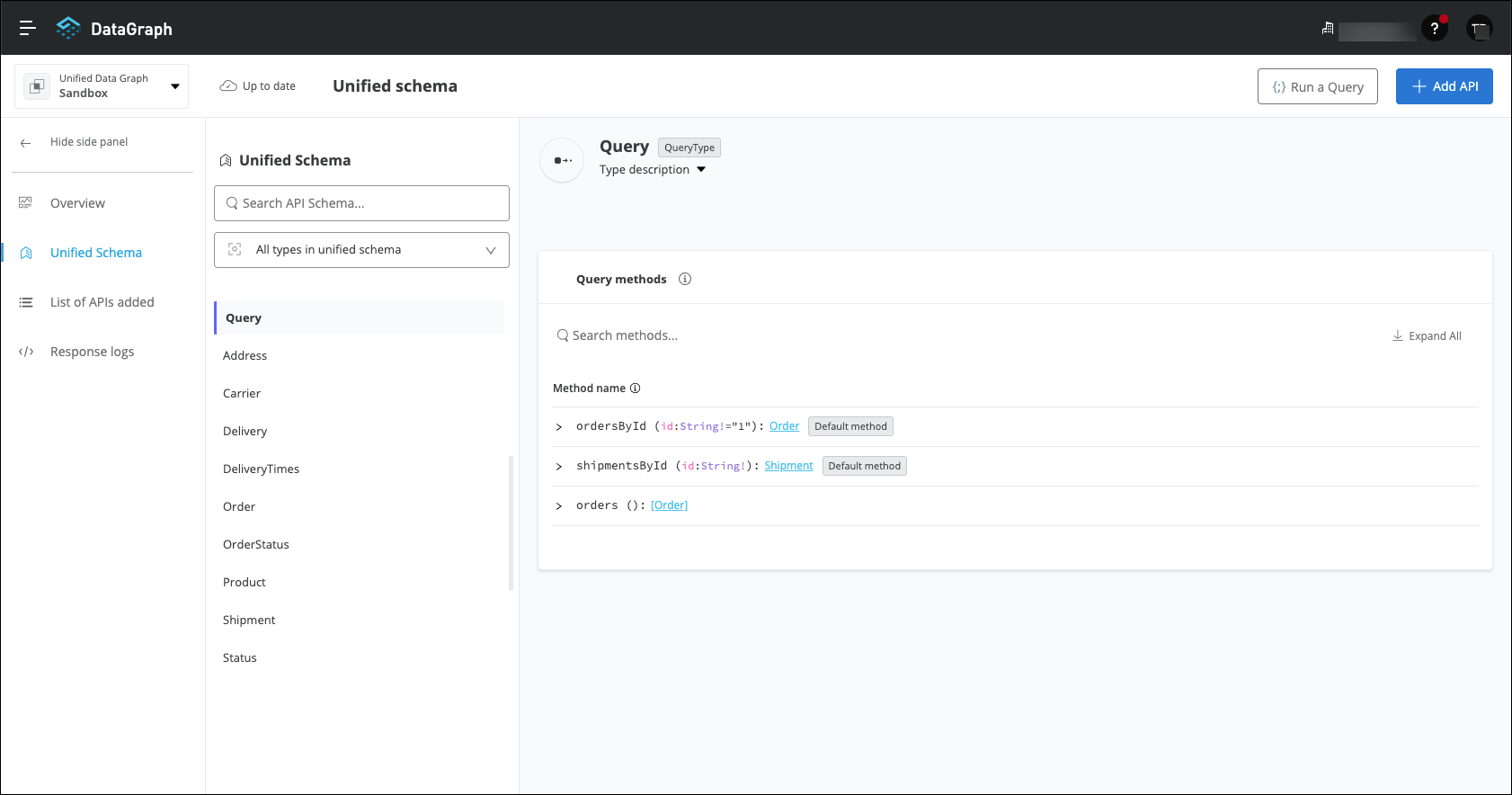This screenshot has width=1512, height=795.
Task: Expand the ordersById method row
Action: pyautogui.click(x=559, y=427)
